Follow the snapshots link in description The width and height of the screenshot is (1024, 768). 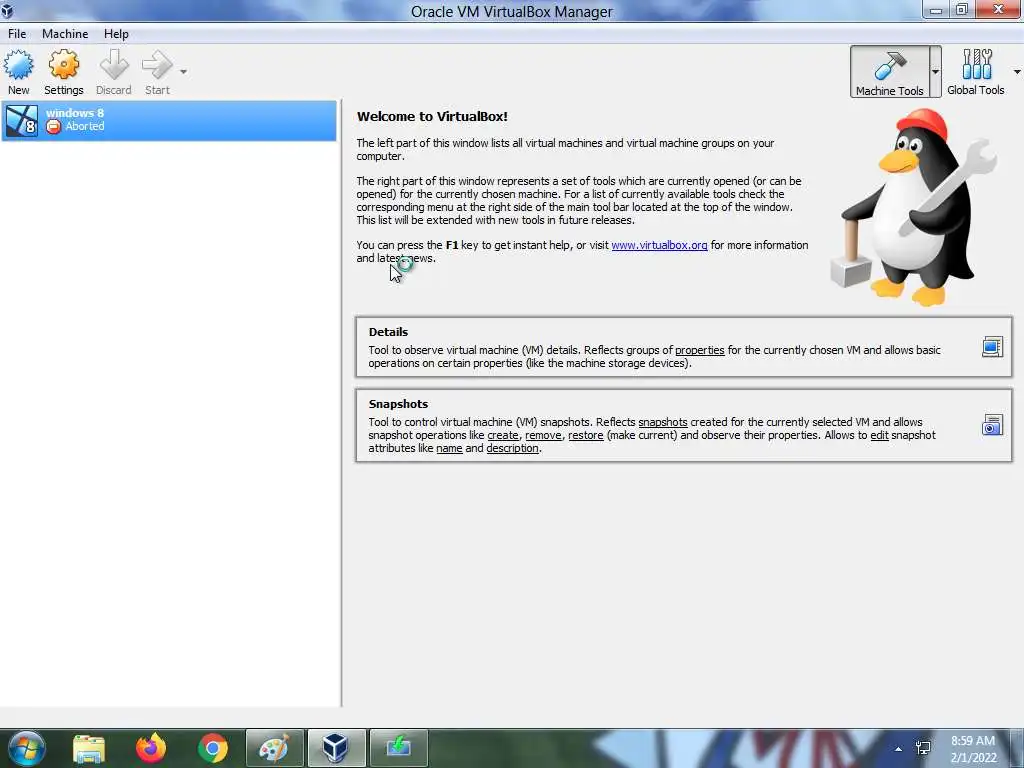point(663,422)
